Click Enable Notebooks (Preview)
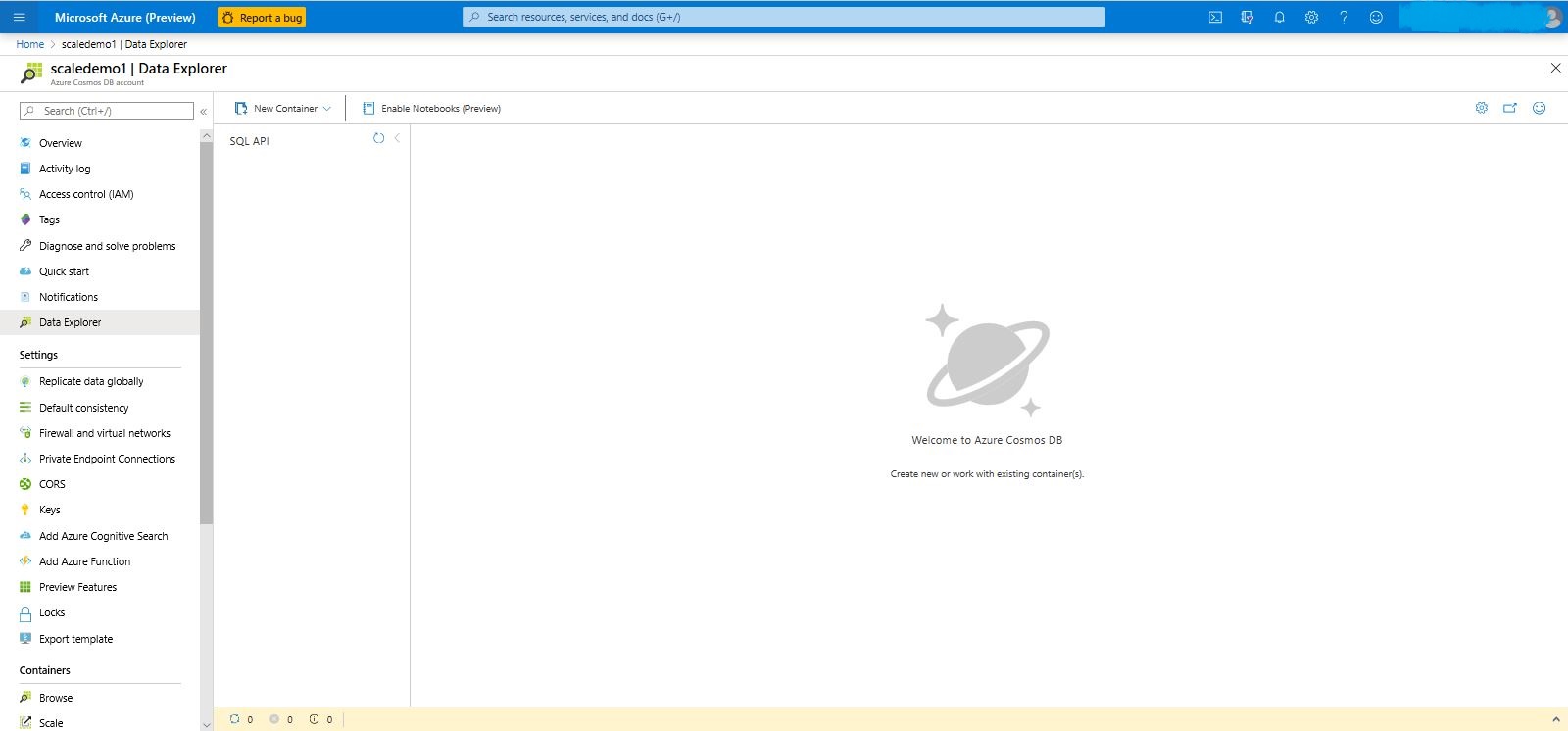The image size is (1568, 731). [x=432, y=109]
